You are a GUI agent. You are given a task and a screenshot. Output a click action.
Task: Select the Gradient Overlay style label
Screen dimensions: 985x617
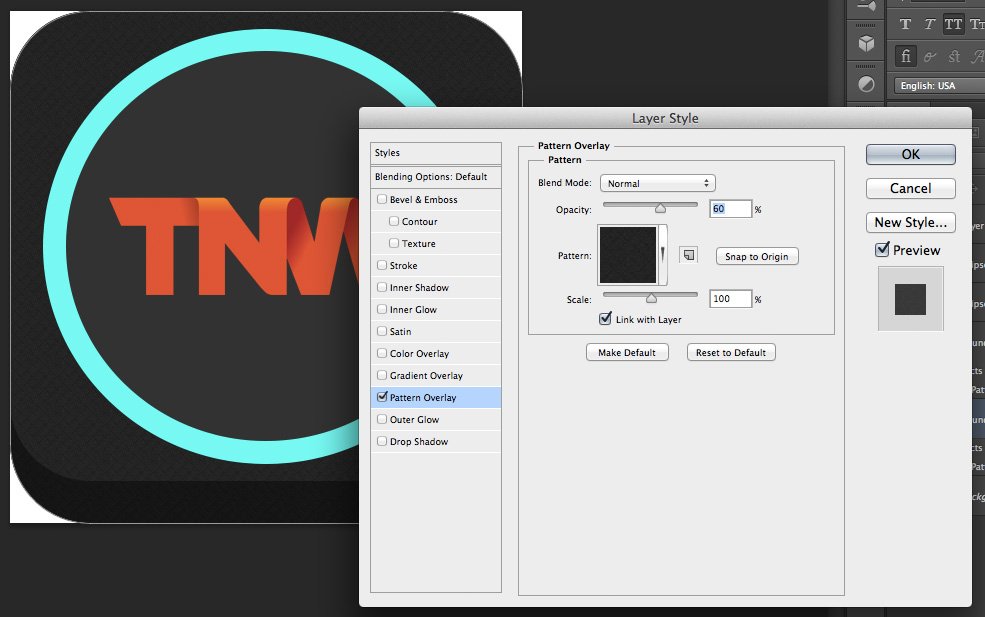pos(426,376)
